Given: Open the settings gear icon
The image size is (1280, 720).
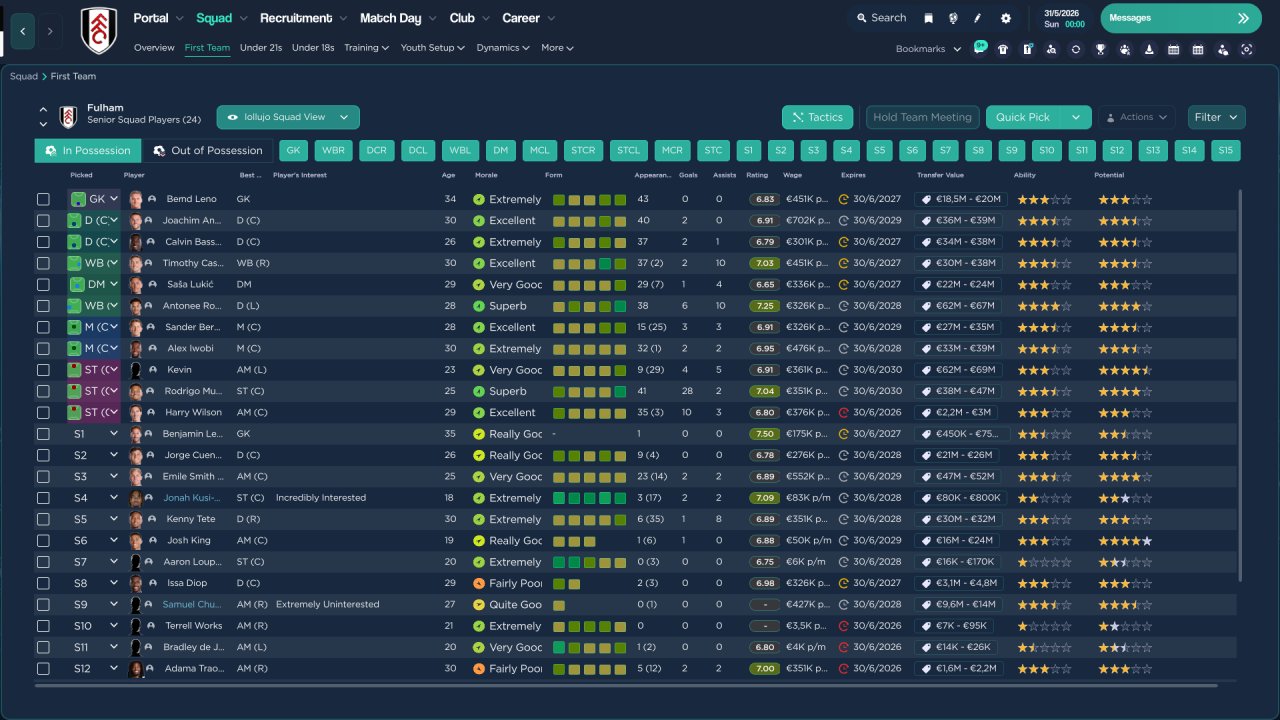Looking at the screenshot, I should click(x=1005, y=18).
